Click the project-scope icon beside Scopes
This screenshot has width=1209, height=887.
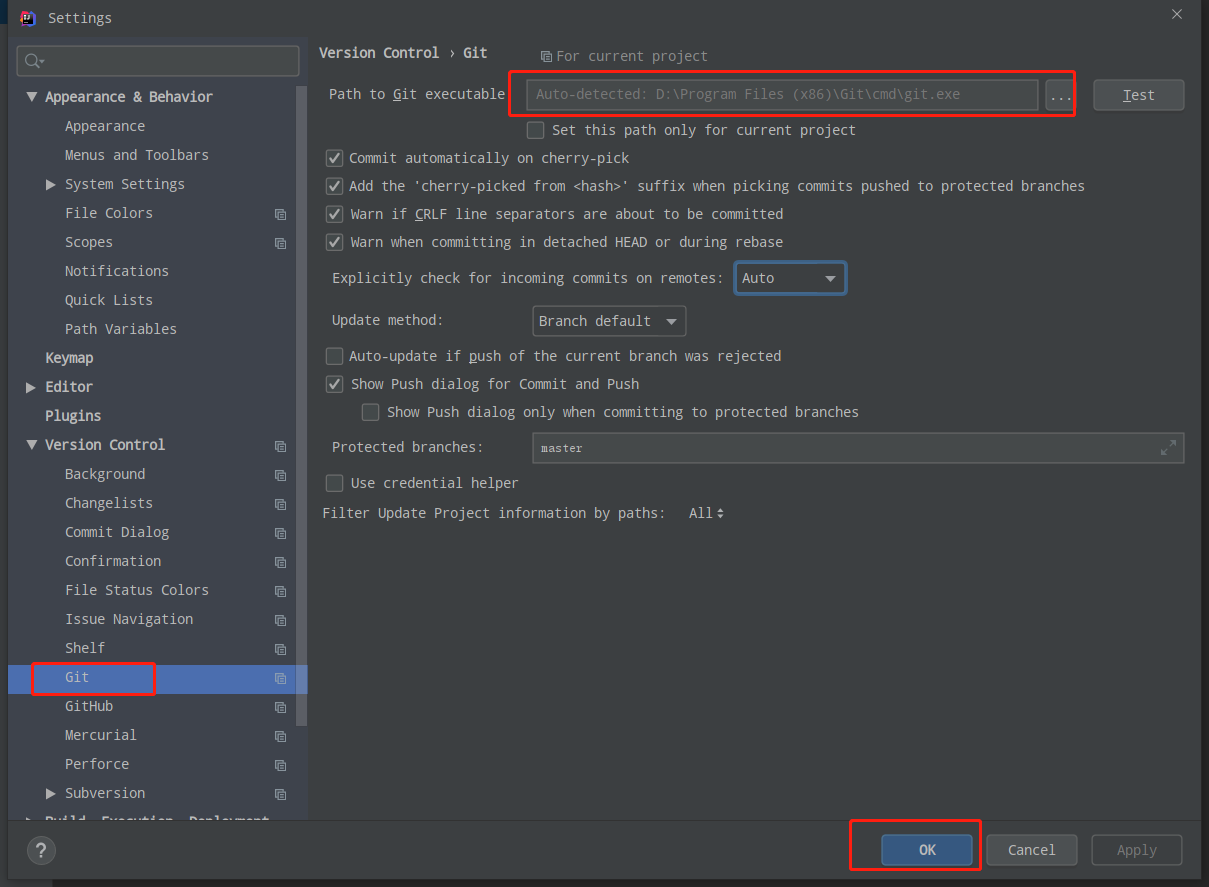[x=280, y=243]
